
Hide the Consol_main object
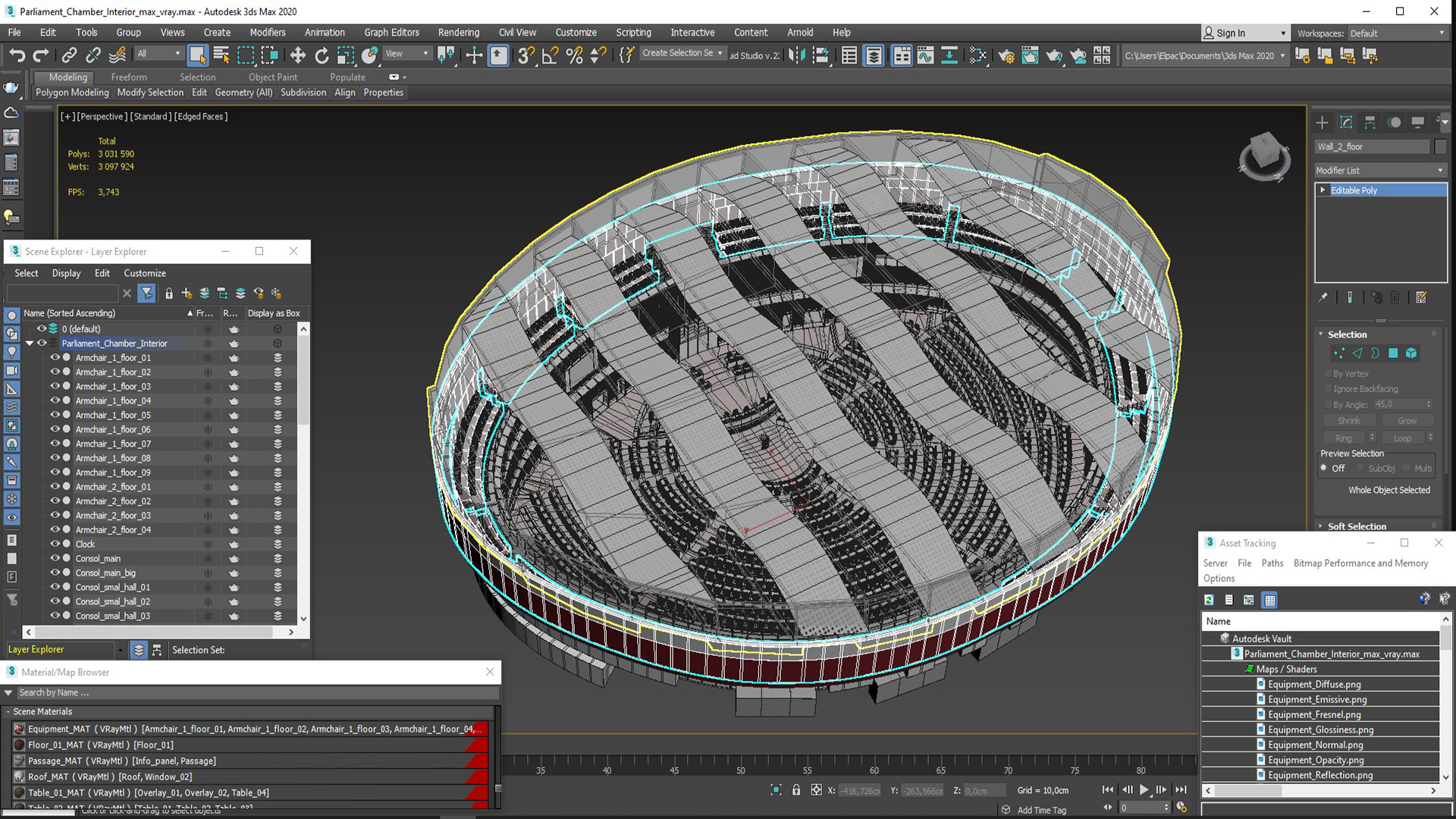[55, 558]
